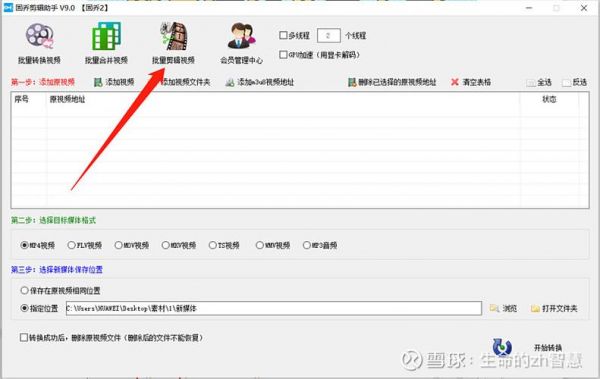
Task: Choose the 指定位置 radio option
Action: pyautogui.click(x=24, y=308)
